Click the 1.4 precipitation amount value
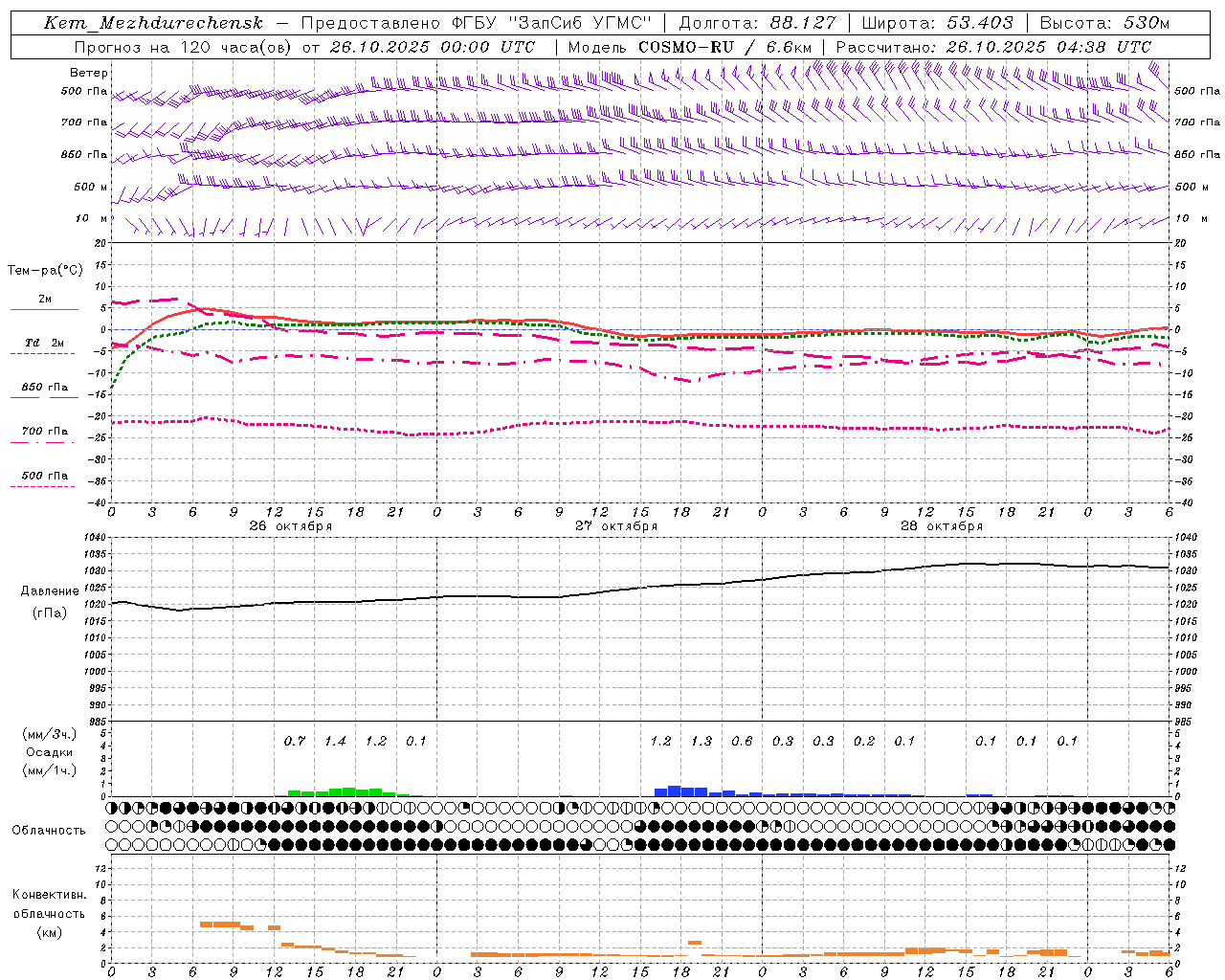The width and height of the screenshot is (1225, 980). coord(335,741)
